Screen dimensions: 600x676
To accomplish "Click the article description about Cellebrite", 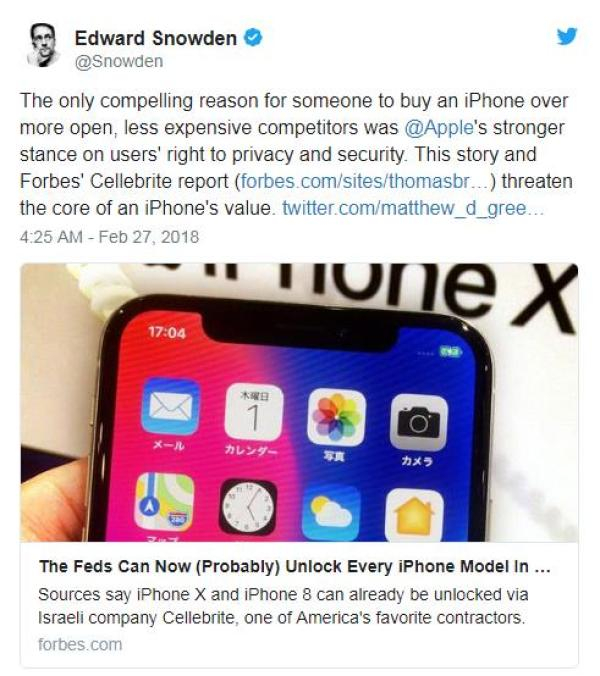I will (x=283, y=606).
